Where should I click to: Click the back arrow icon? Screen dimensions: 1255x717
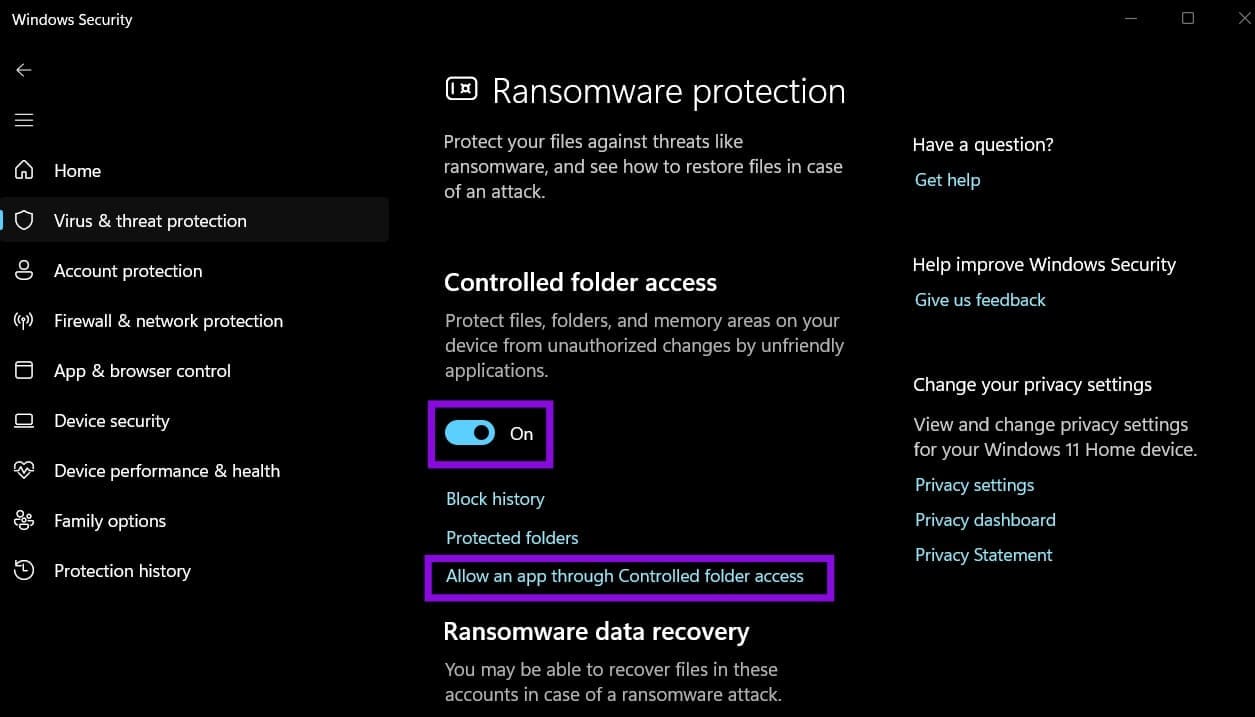pyautogui.click(x=24, y=70)
